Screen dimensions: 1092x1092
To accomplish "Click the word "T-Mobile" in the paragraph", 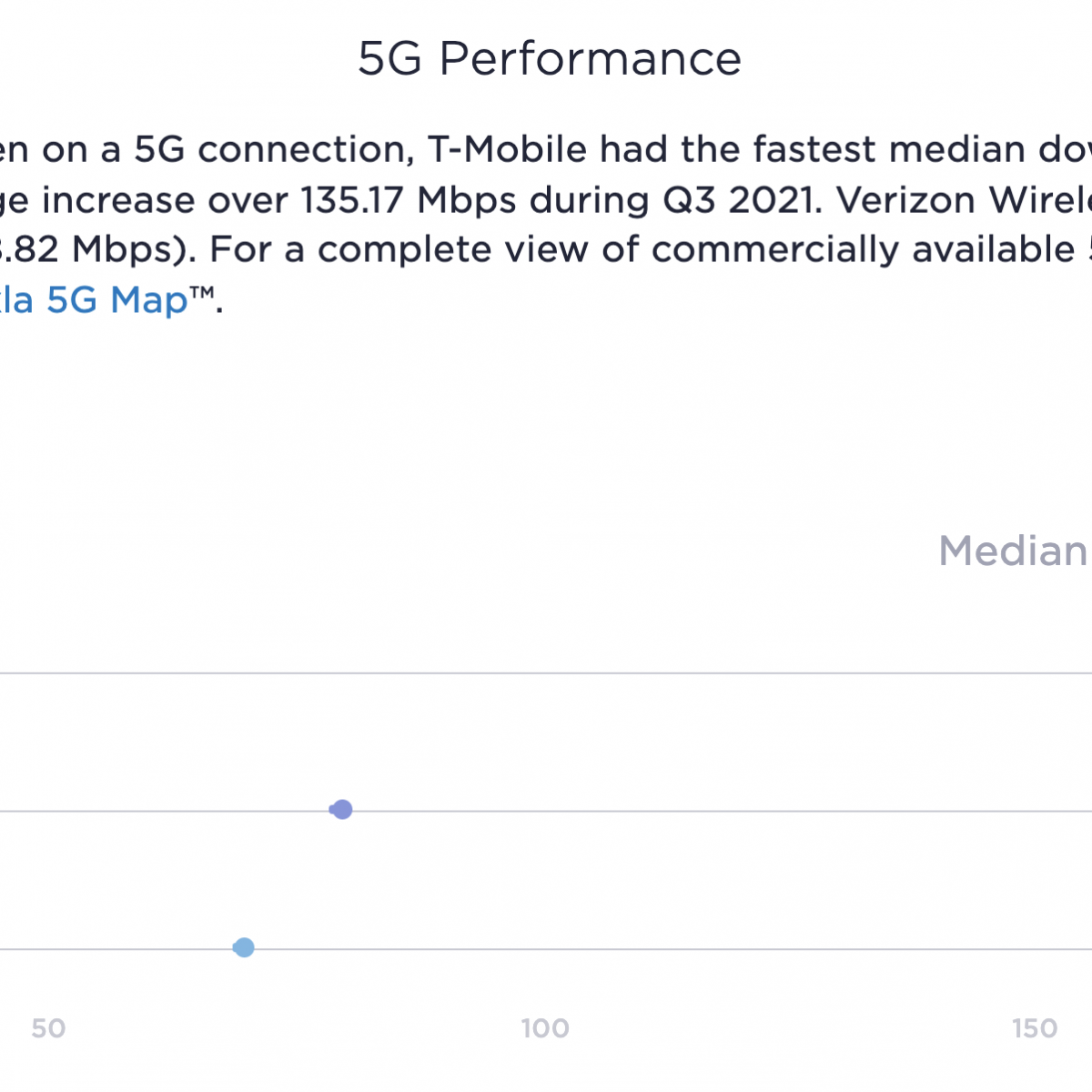I will 508,149.
